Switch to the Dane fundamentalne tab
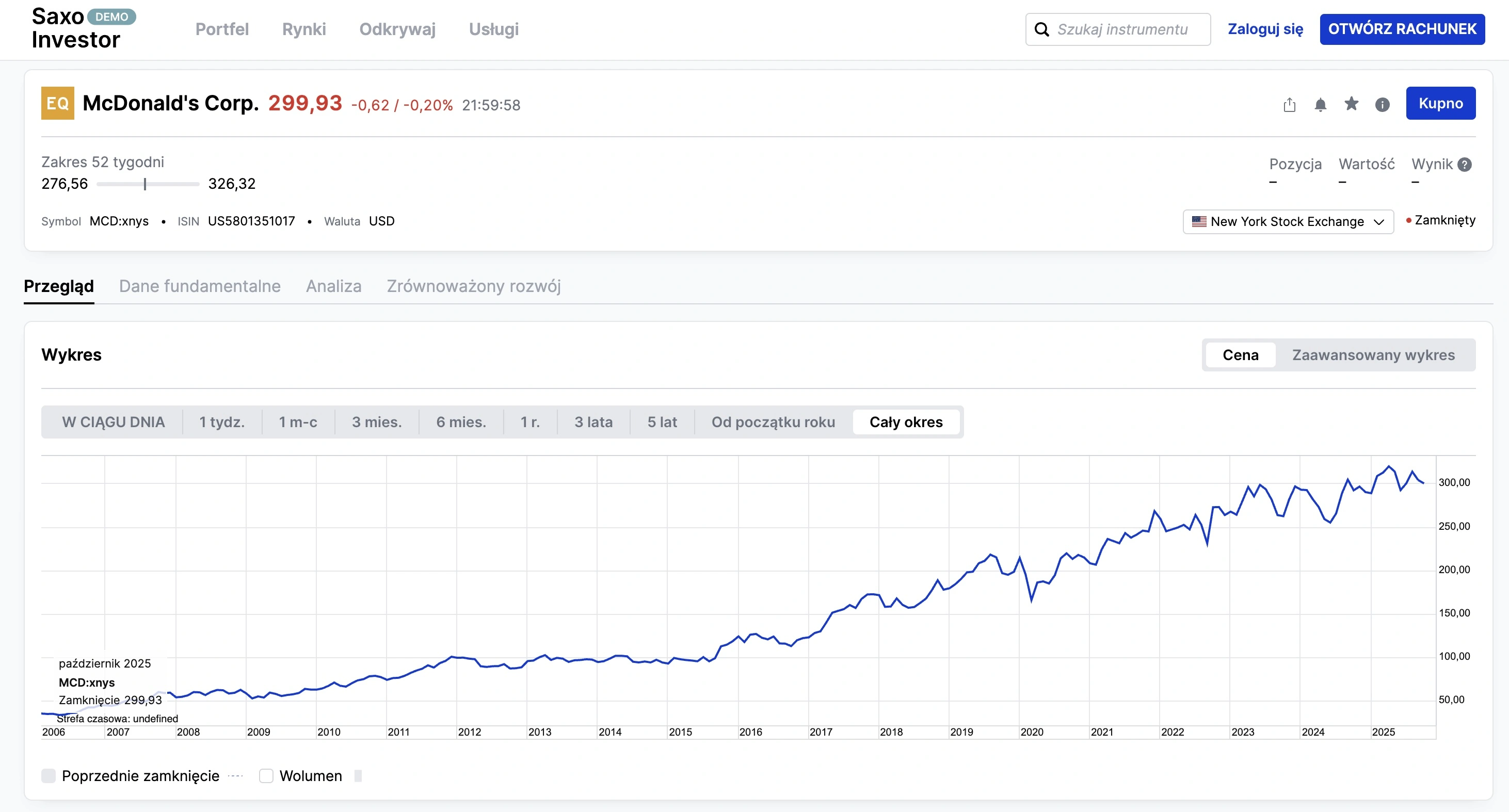This screenshot has width=1509, height=812. pyautogui.click(x=200, y=286)
